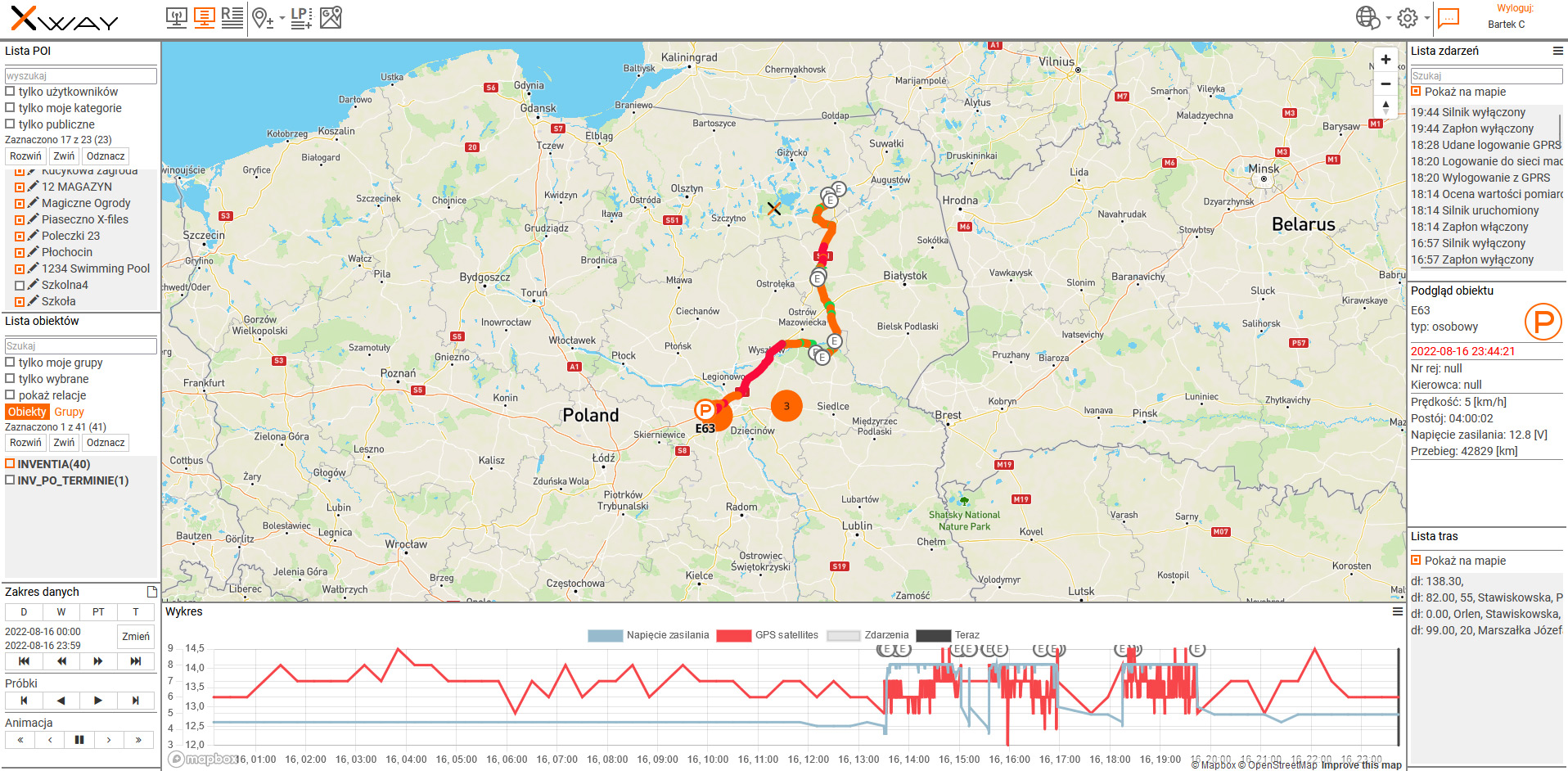Screen dimensions: 1568x771
Task: Click the Lista obiektów Szukaj search field
Action: (x=80, y=346)
